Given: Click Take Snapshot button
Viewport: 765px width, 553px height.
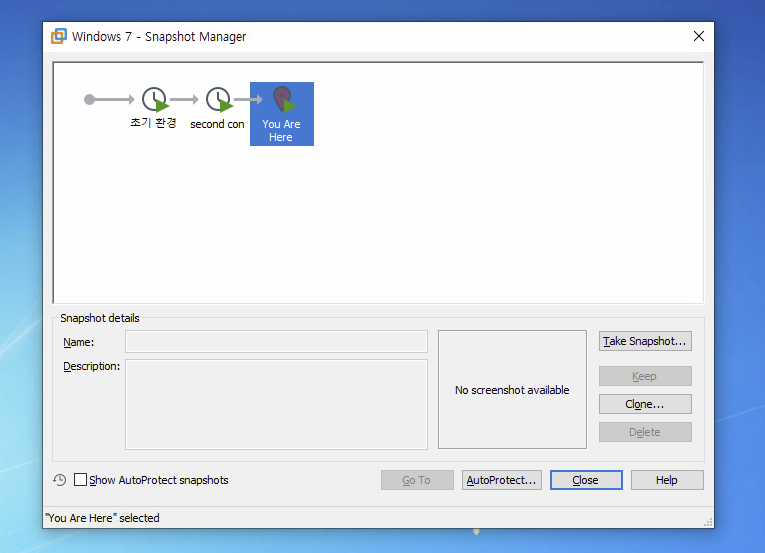Looking at the screenshot, I should (x=645, y=341).
